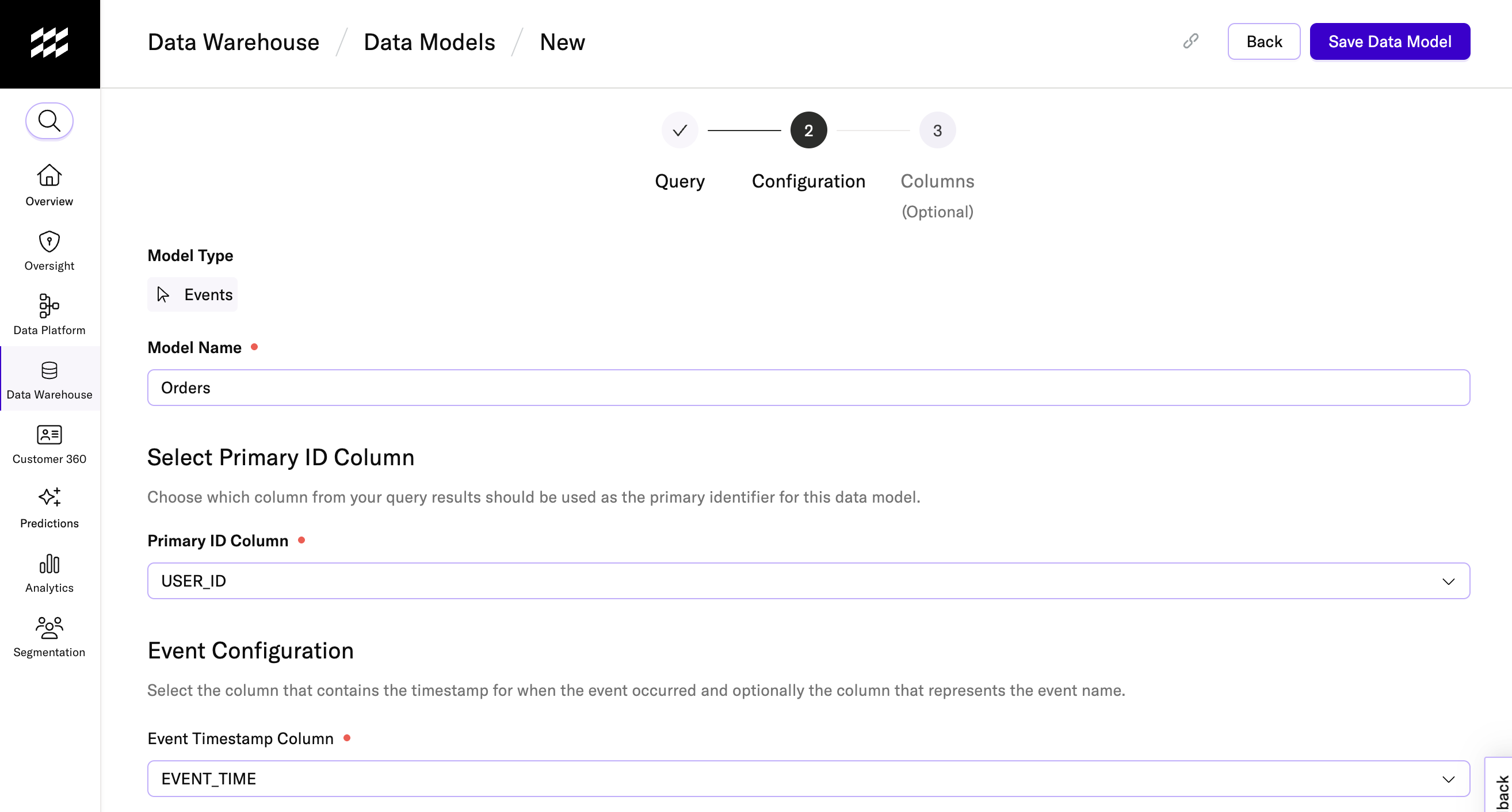
Task: Open Predictions sparkle icon
Action: [x=49, y=497]
